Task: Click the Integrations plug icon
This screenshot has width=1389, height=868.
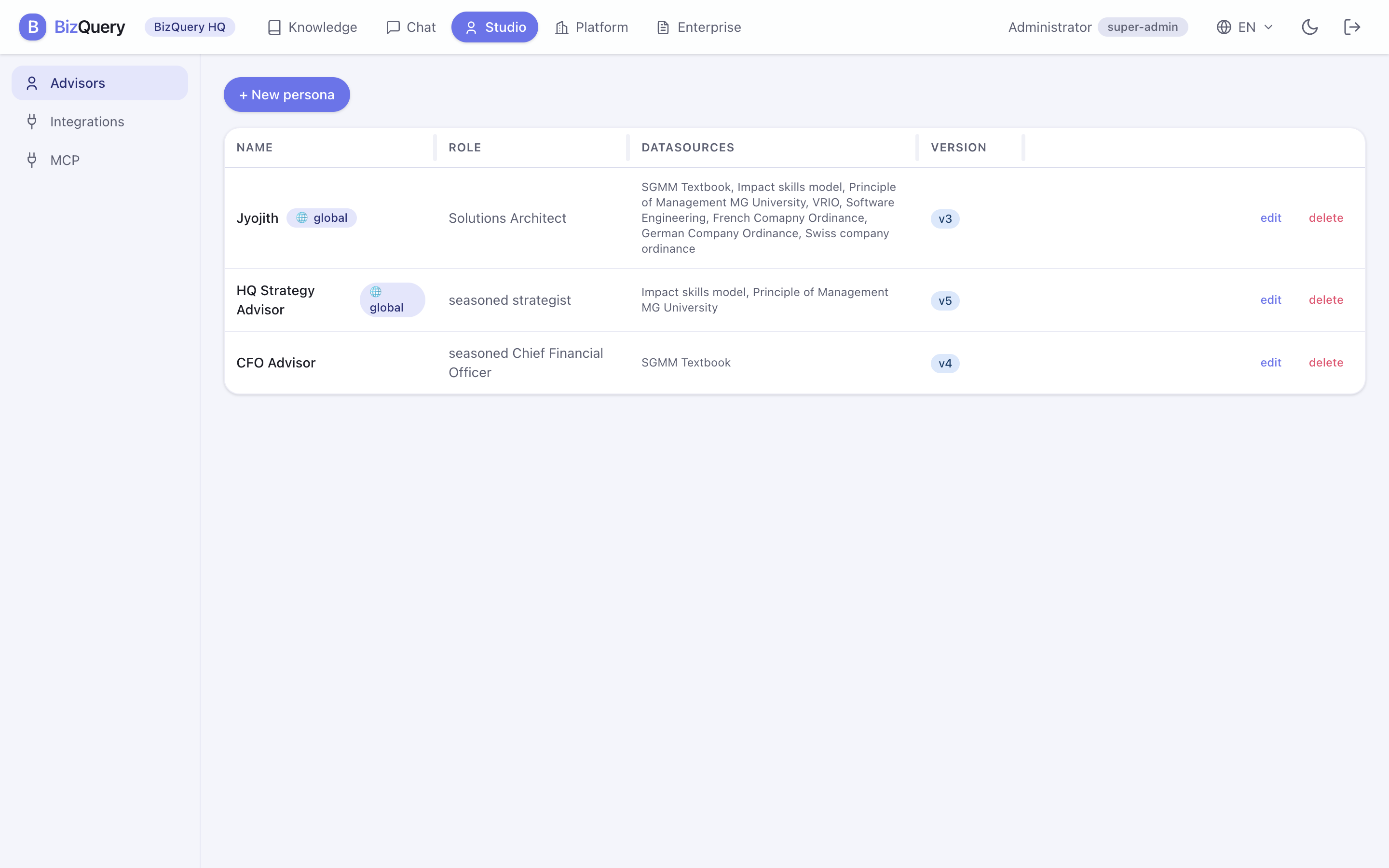Action: click(32, 122)
